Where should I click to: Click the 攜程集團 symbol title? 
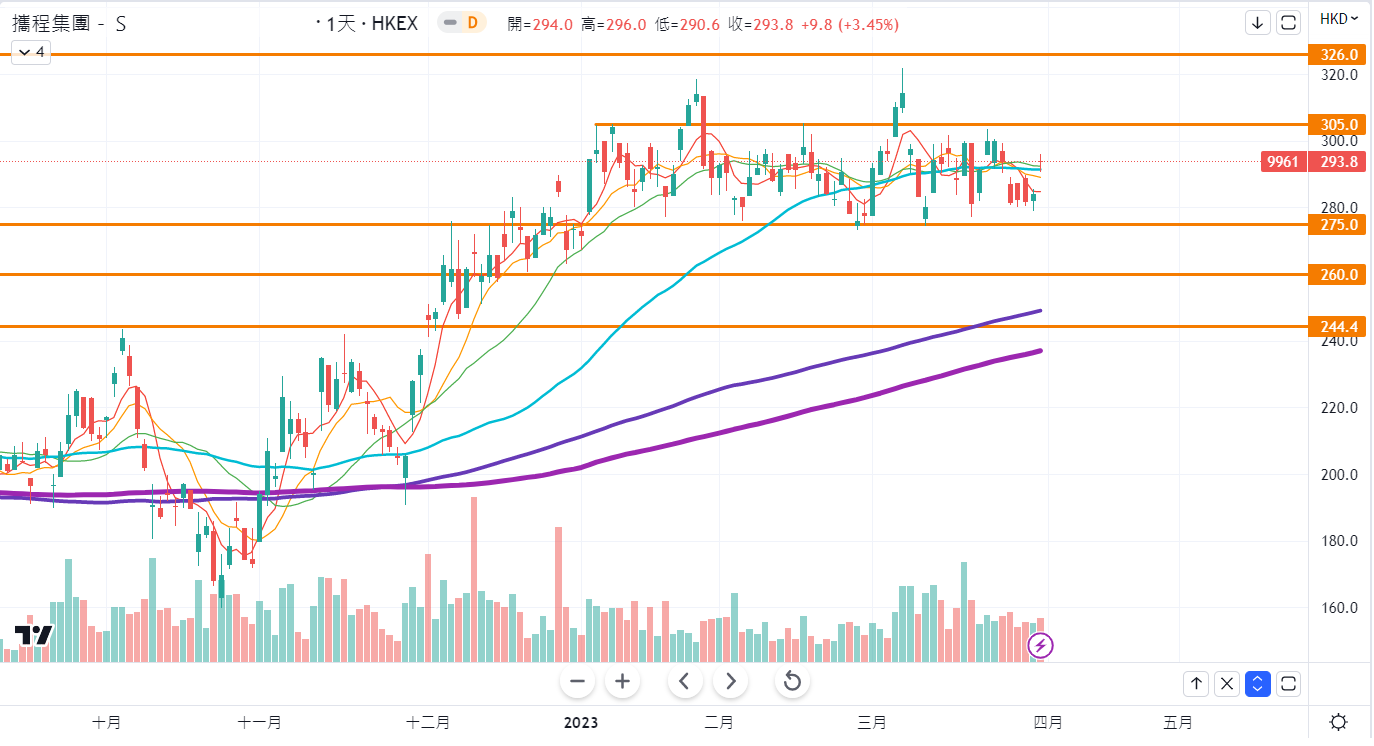[69, 23]
